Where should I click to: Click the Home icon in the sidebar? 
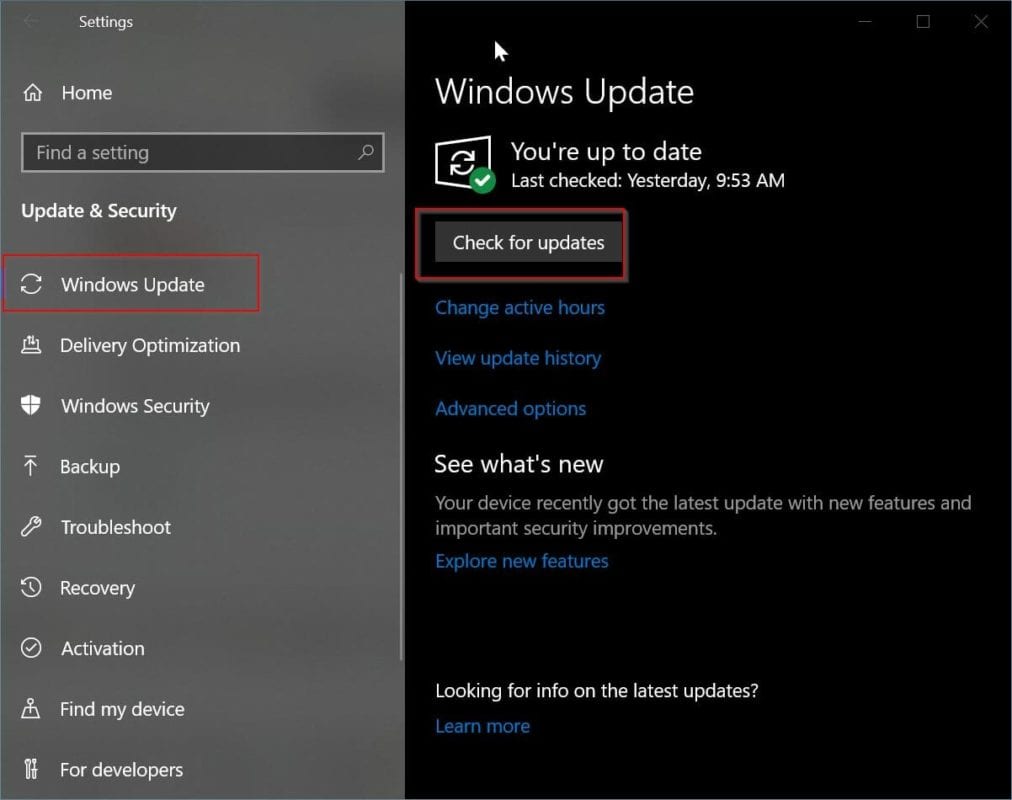click(33, 92)
